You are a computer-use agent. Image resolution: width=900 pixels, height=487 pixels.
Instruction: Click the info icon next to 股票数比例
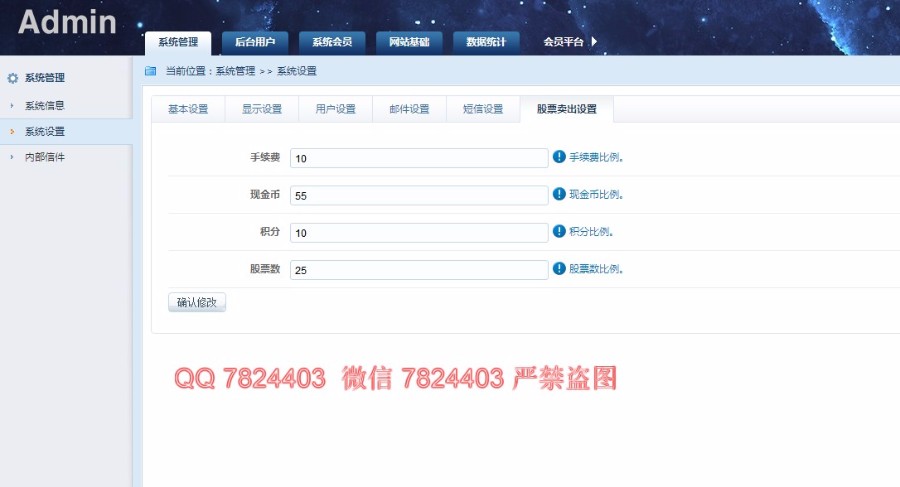[x=559, y=268]
